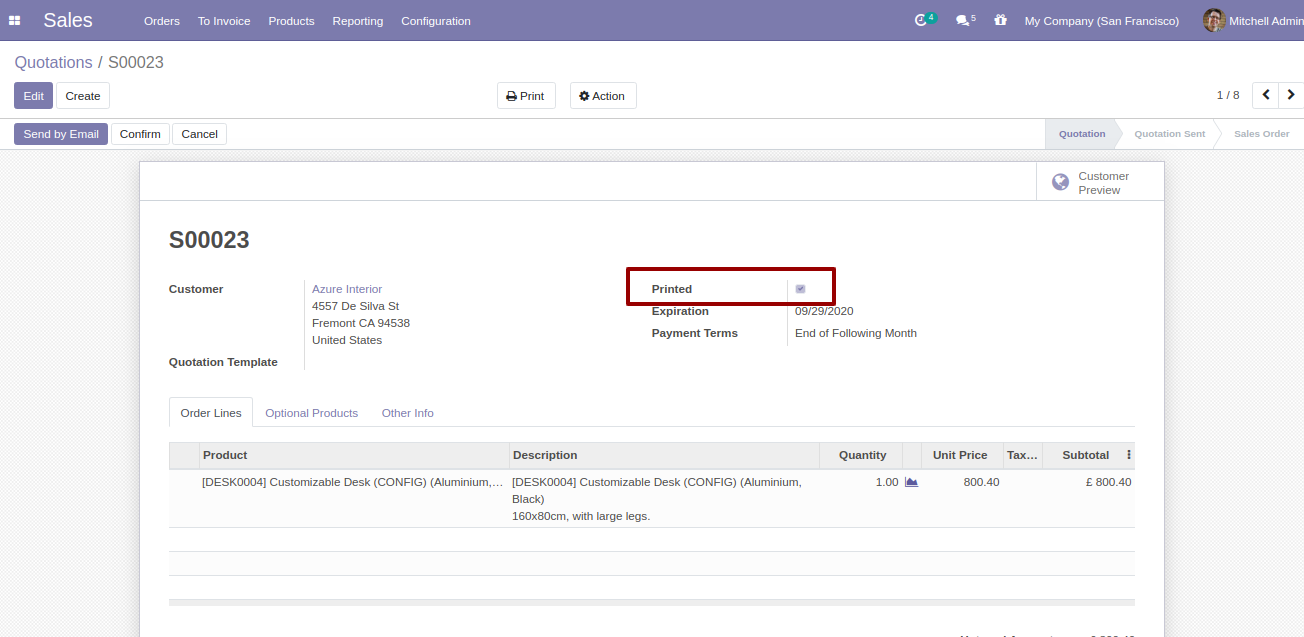Screen dimensions: 1304x637
Task: Click the unit price 800.40
Action: pos(981,482)
